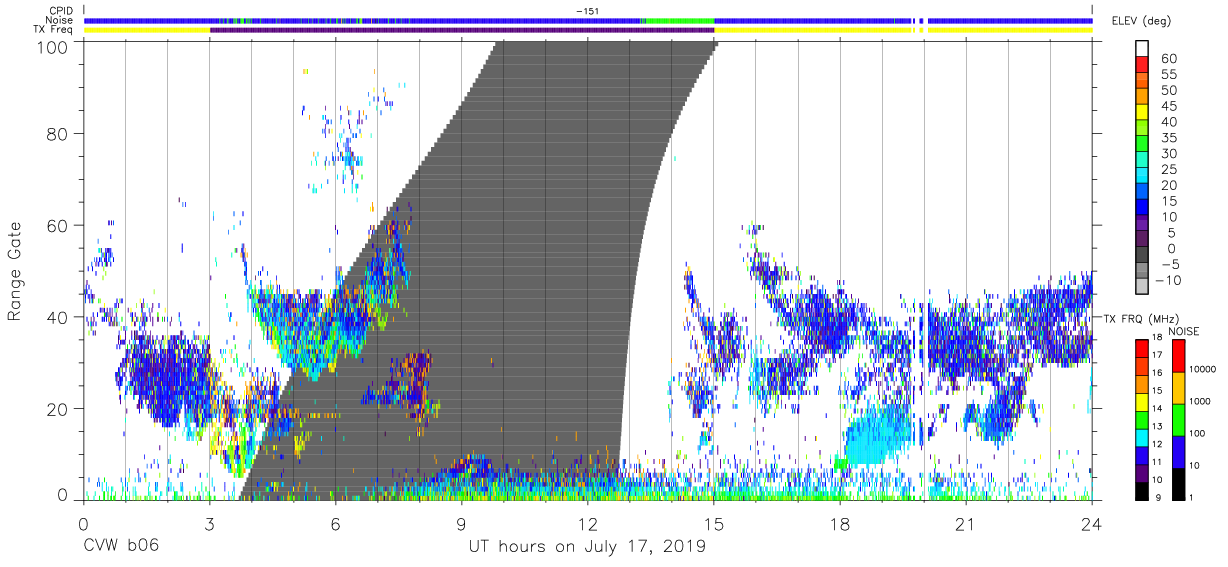Click the elevation scale label '35'

tap(1167, 138)
